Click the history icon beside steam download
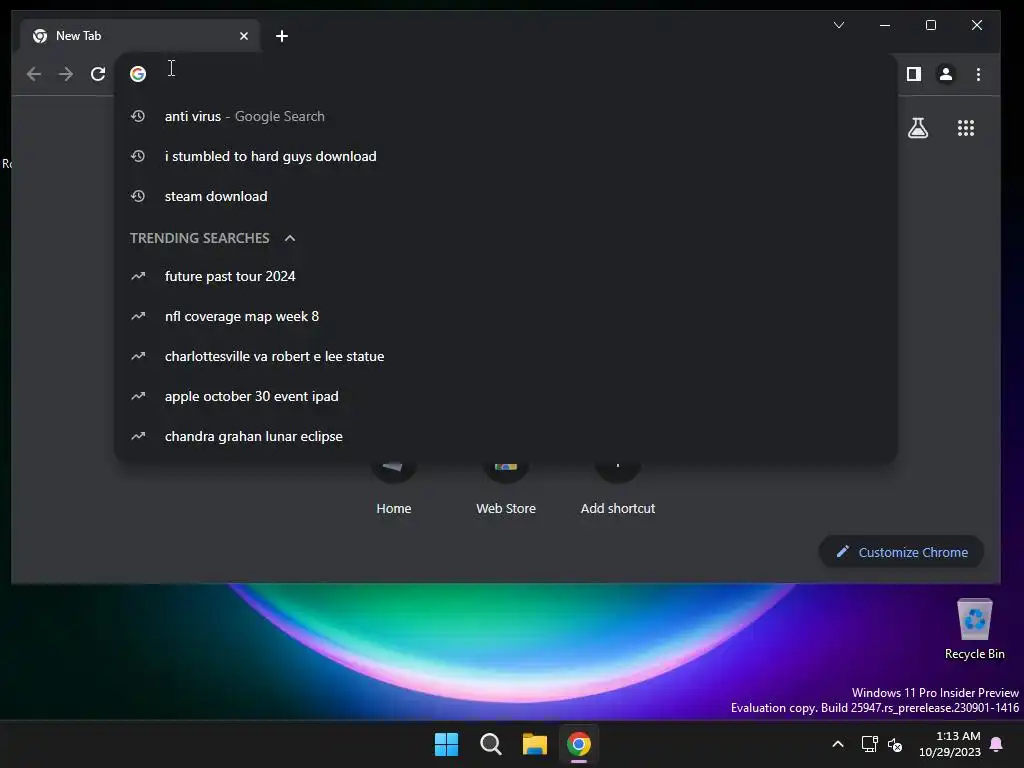This screenshot has width=1024, height=768. pos(138,196)
